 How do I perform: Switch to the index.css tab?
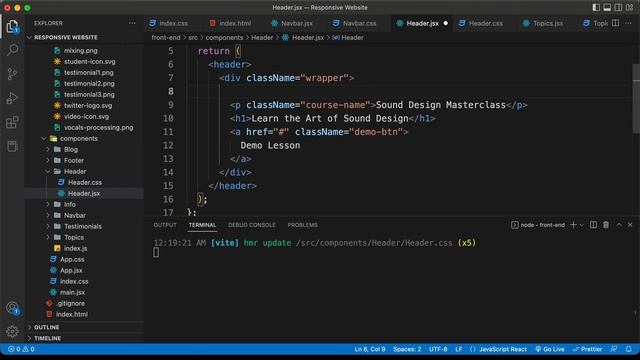tap(169, 23)
